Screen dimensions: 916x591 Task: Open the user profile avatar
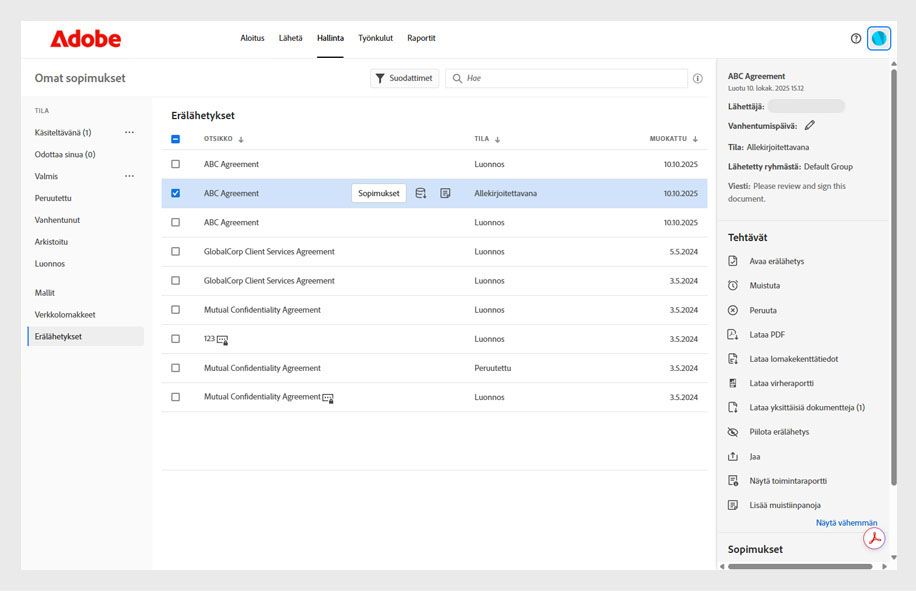click(879, 38)
